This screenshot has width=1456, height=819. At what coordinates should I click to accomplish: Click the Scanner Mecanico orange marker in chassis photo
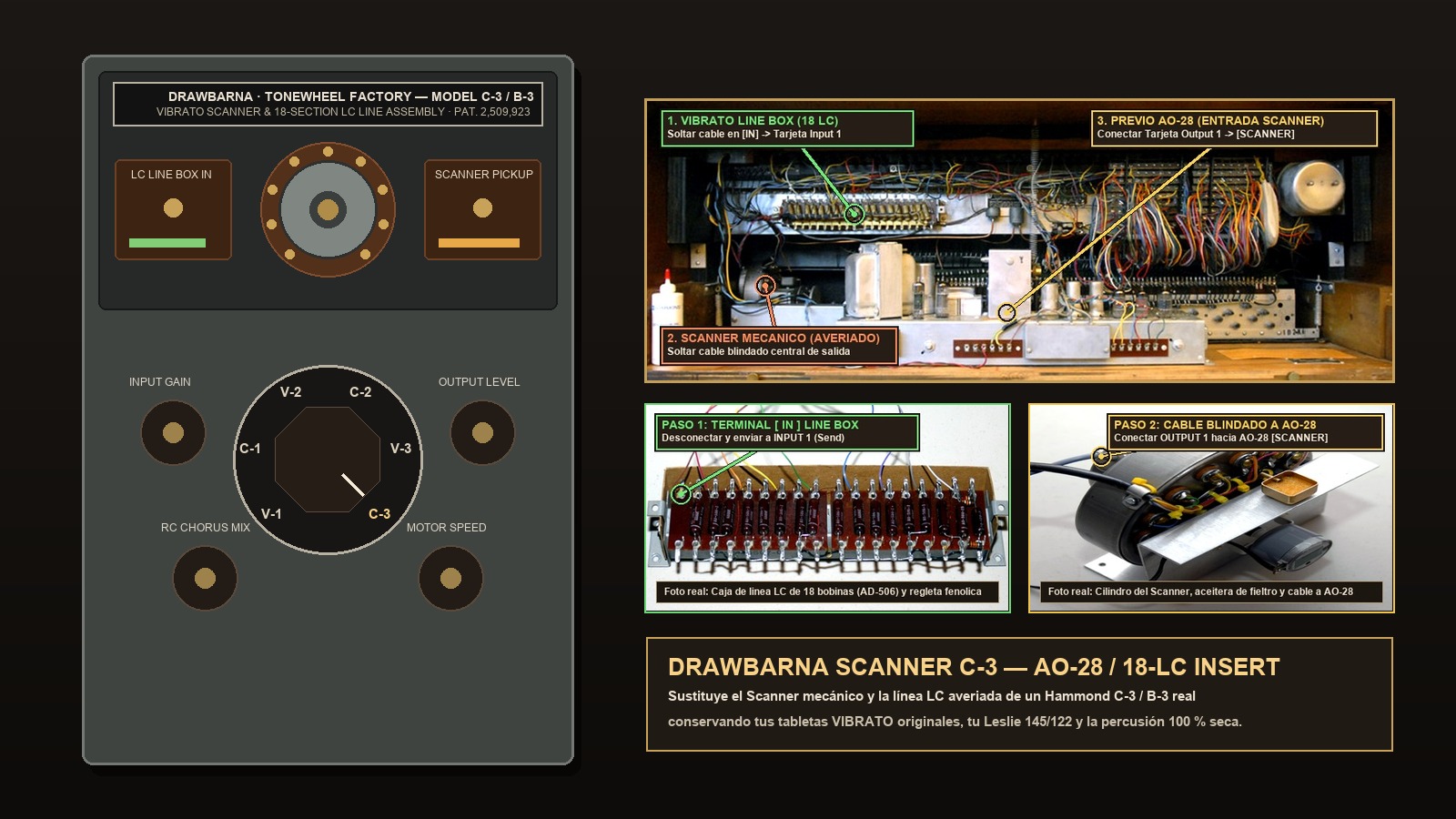(x=766, y=285)
